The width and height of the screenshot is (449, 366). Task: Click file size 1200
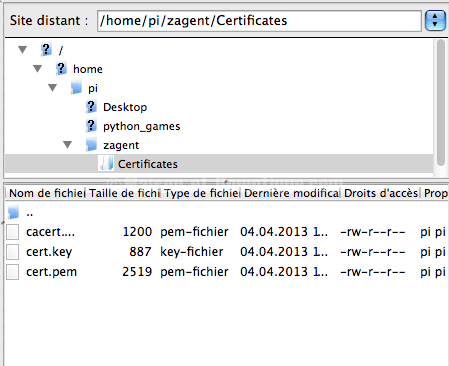pos(137,232)
